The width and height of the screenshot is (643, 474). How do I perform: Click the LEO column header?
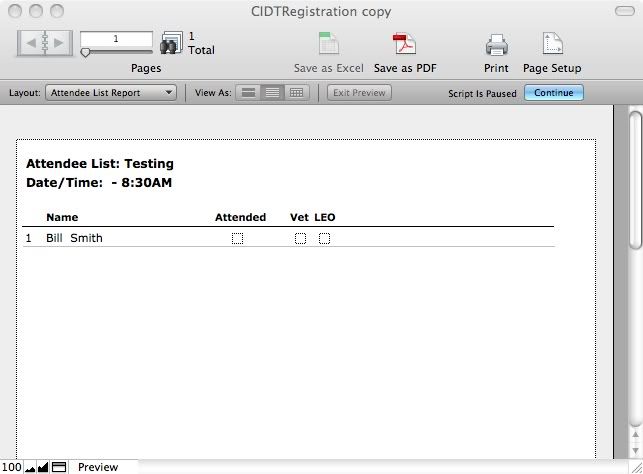pos(325,217)
